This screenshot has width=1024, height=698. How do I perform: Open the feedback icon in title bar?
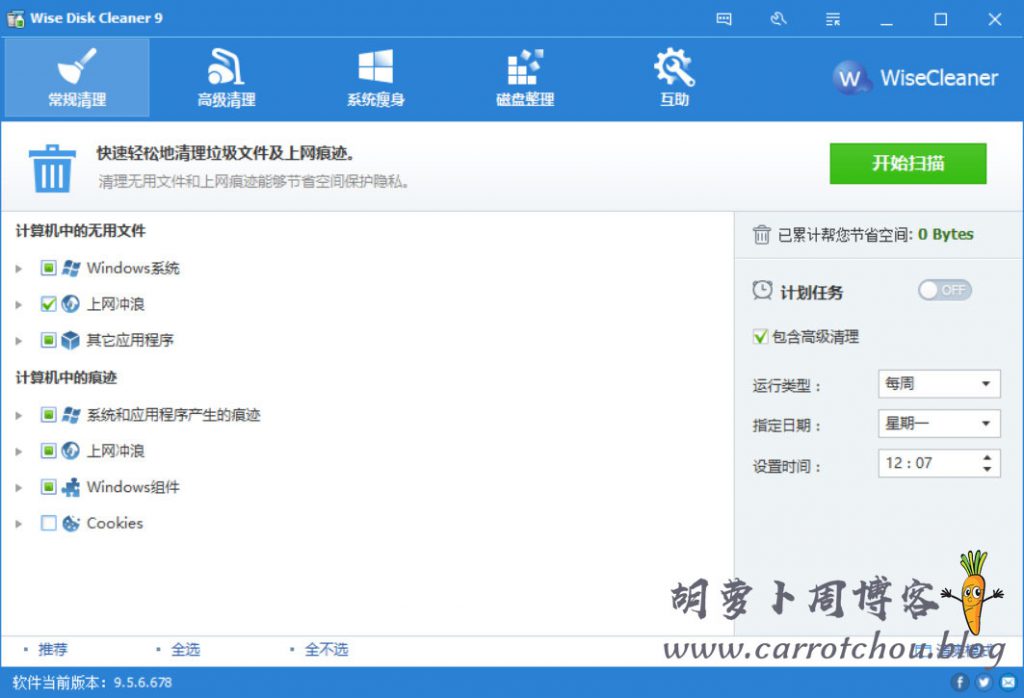724,19
